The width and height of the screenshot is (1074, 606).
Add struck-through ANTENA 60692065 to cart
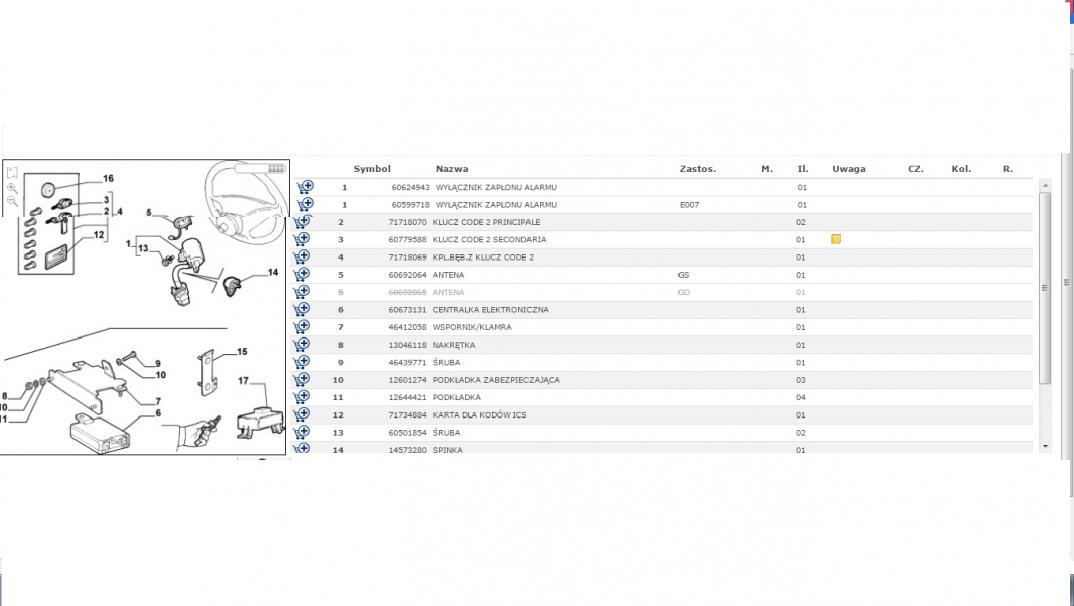click(x=301, y=292)
